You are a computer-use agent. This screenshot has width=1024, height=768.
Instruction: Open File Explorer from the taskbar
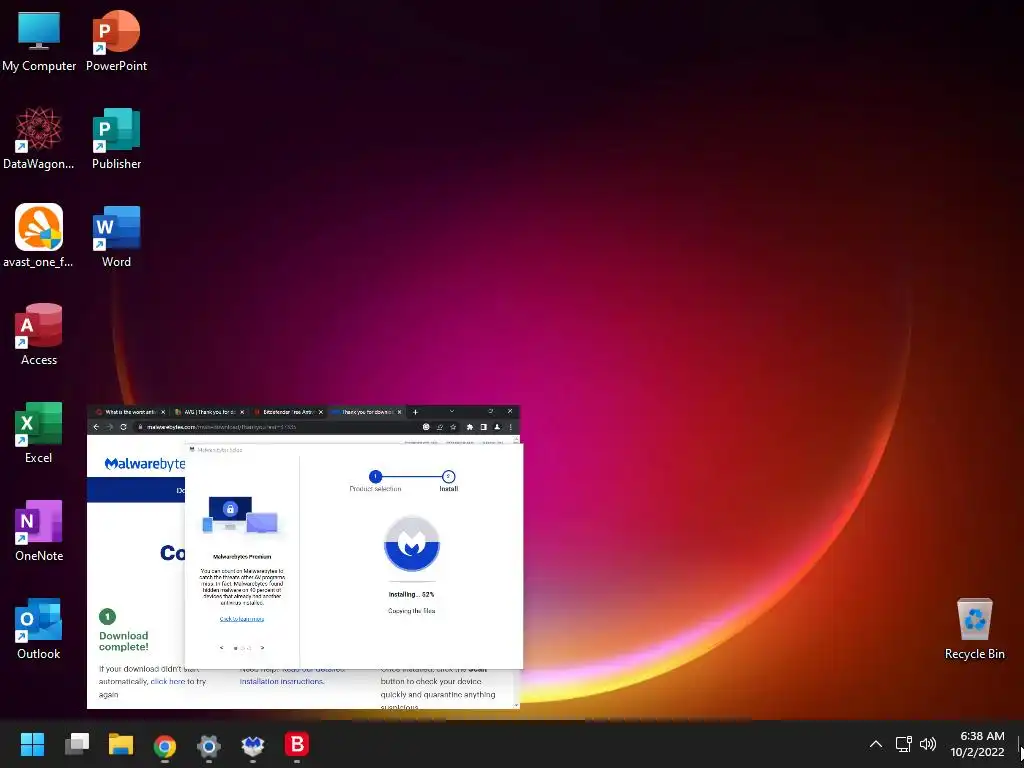121,744
